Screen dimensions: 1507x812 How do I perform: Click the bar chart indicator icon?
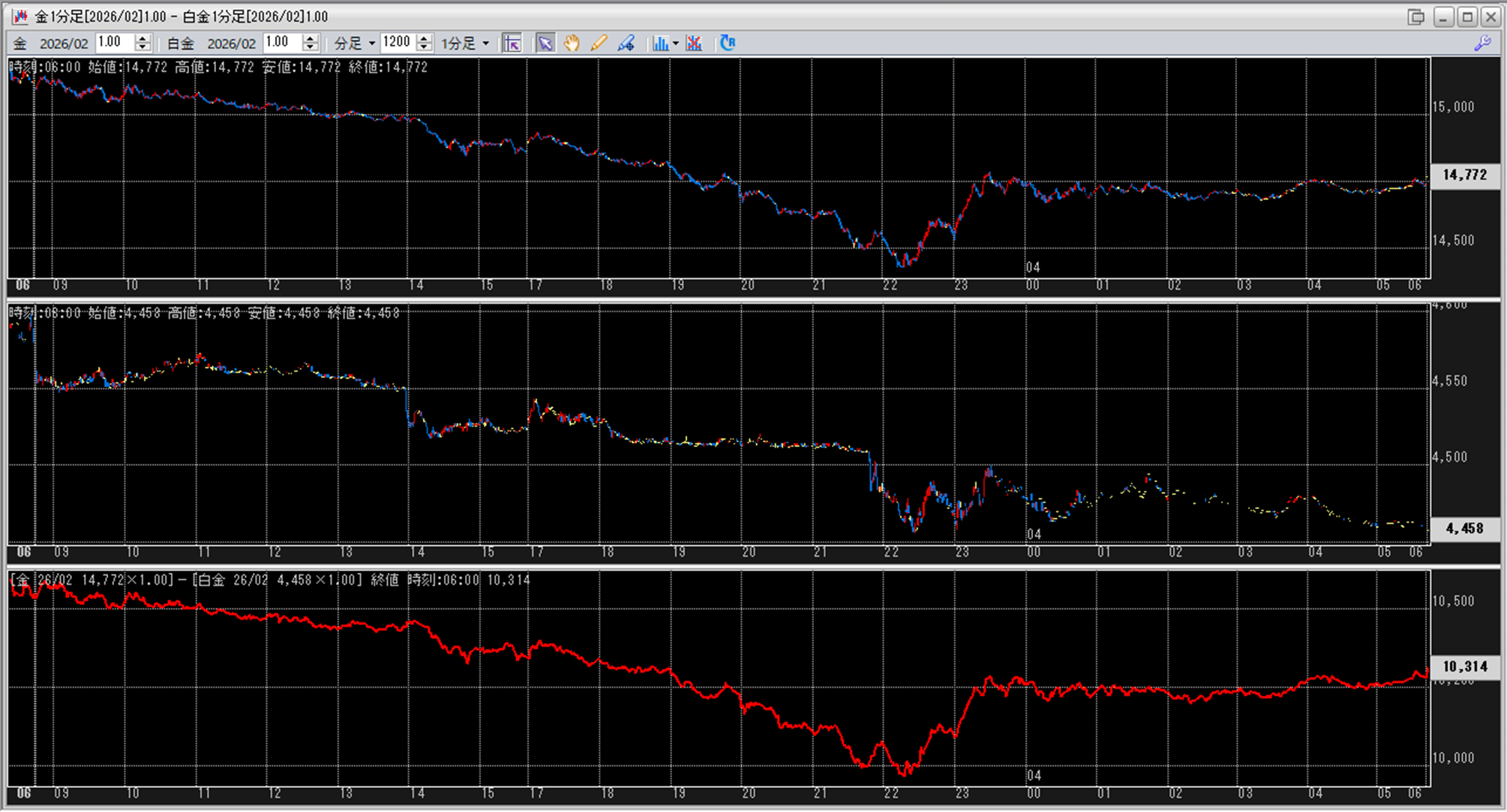point(659,43)
